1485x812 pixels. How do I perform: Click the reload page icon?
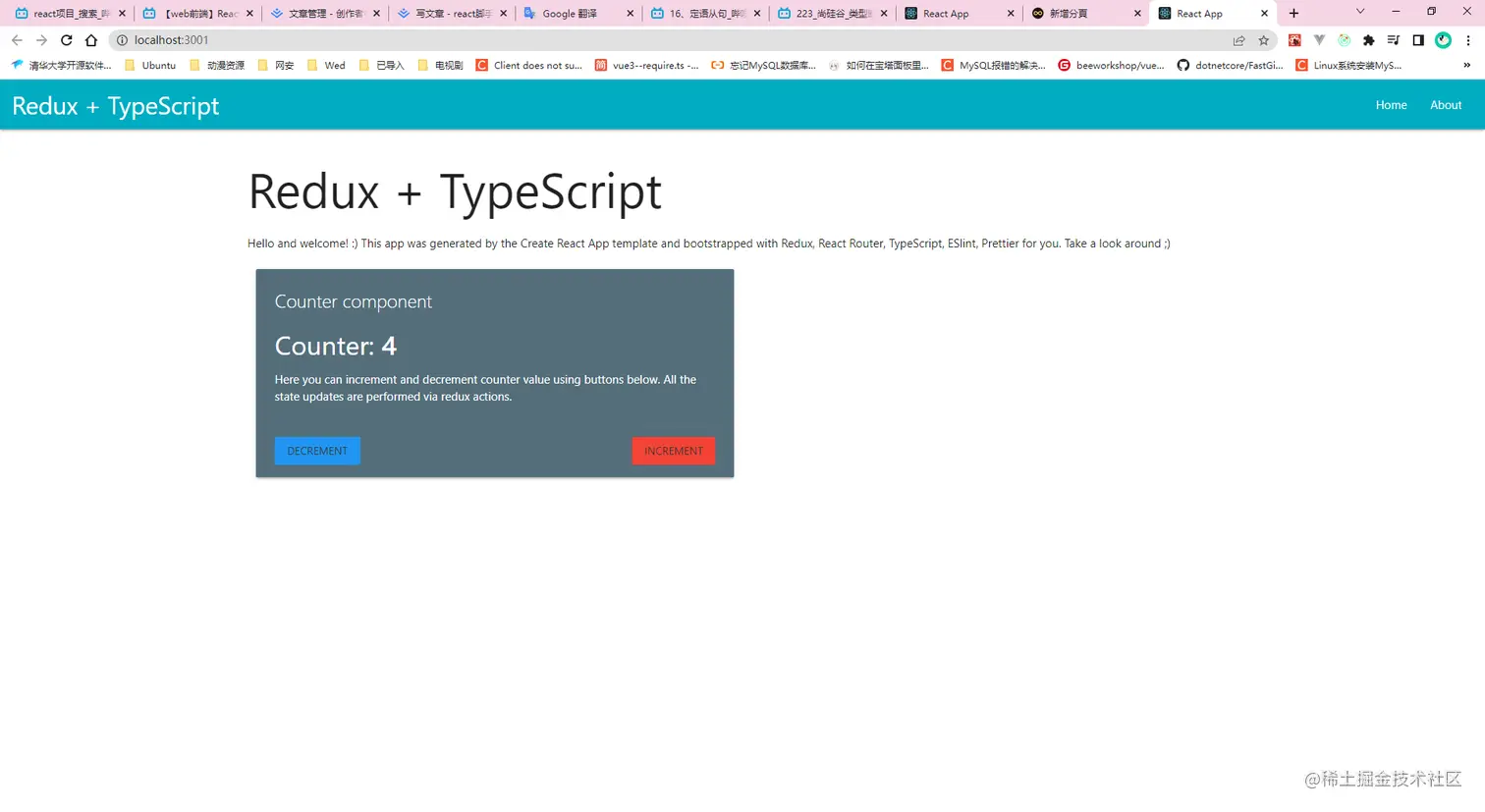coord(66,40)
